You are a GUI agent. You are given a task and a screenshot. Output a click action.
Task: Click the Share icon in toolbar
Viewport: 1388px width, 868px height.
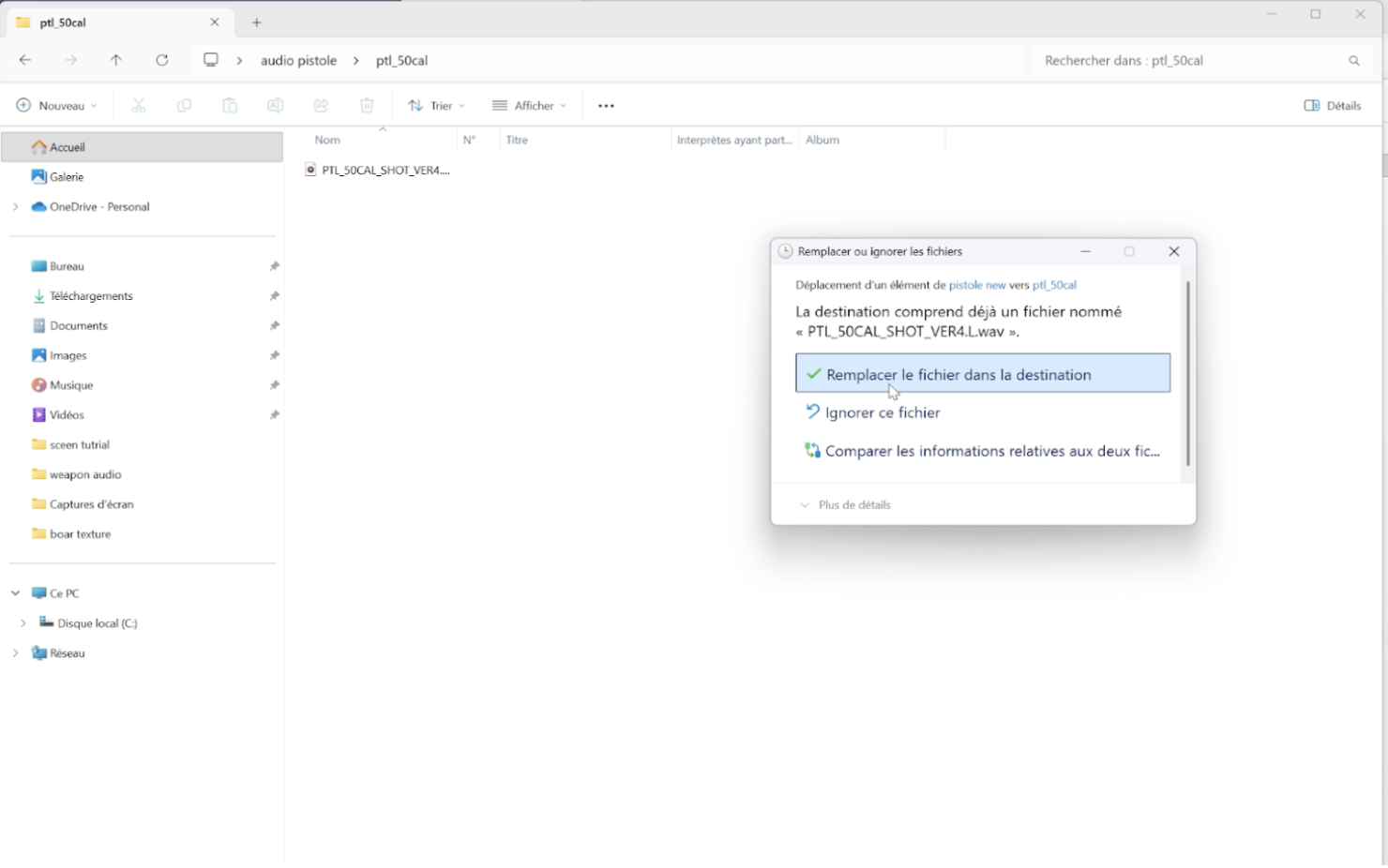[321, 106]
